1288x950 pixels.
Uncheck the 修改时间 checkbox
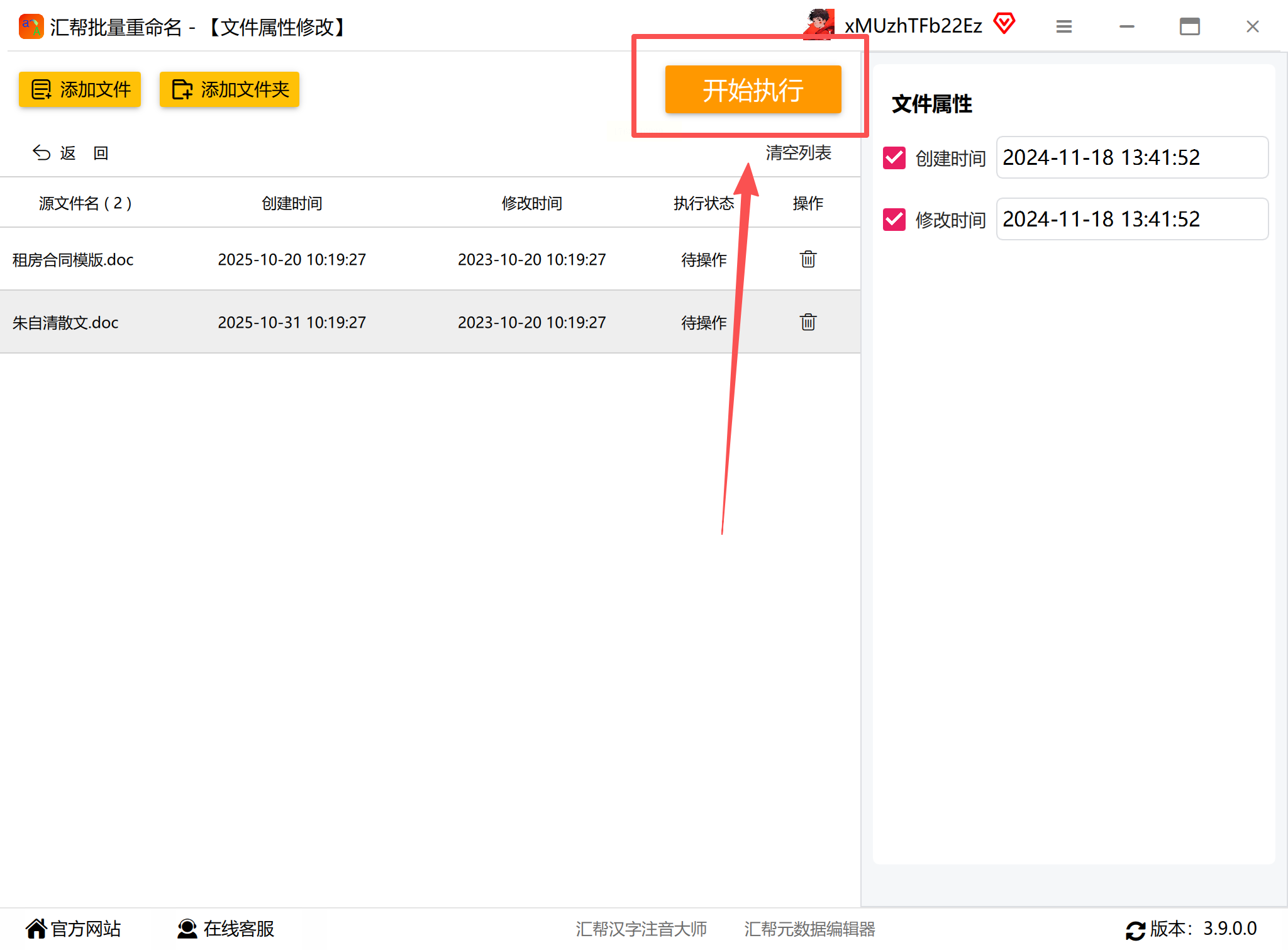[x=894, y=220]
